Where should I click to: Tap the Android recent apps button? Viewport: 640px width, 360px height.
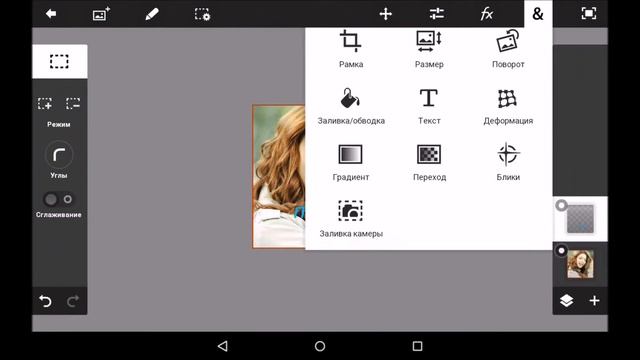[417, 346]
